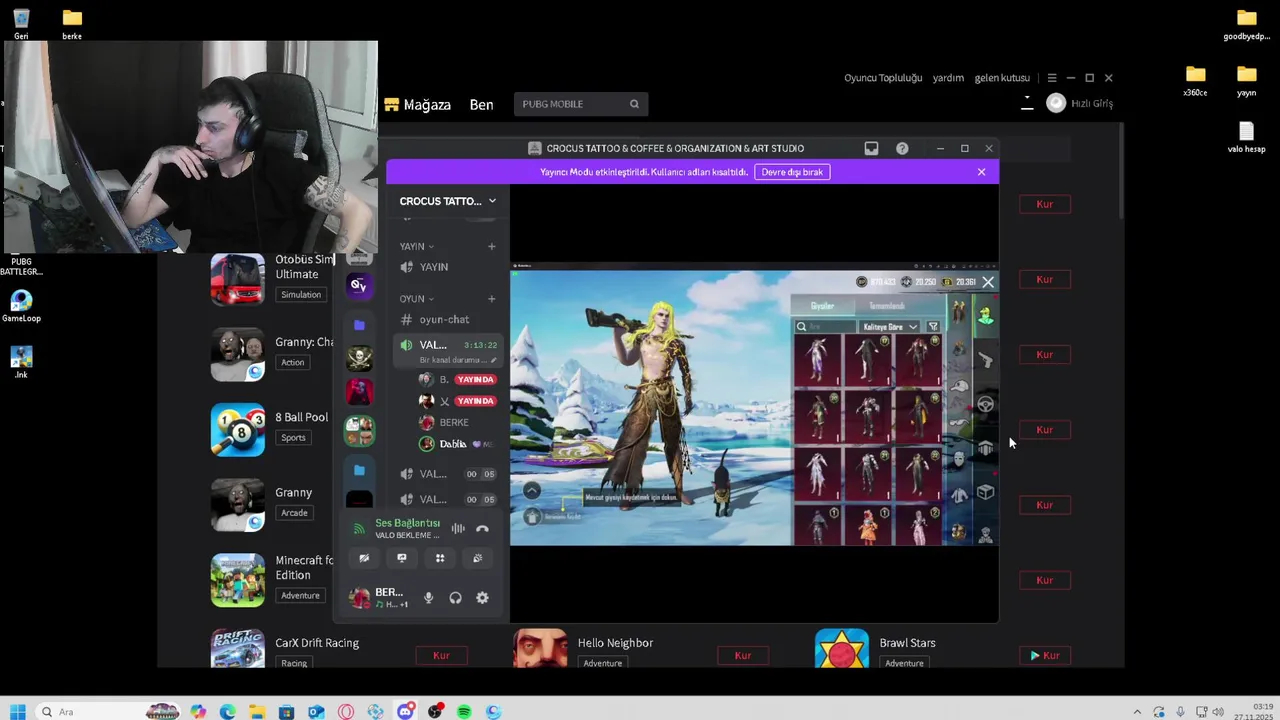
Task: Select purple QV server icon
Action: (x=359, y=286)
